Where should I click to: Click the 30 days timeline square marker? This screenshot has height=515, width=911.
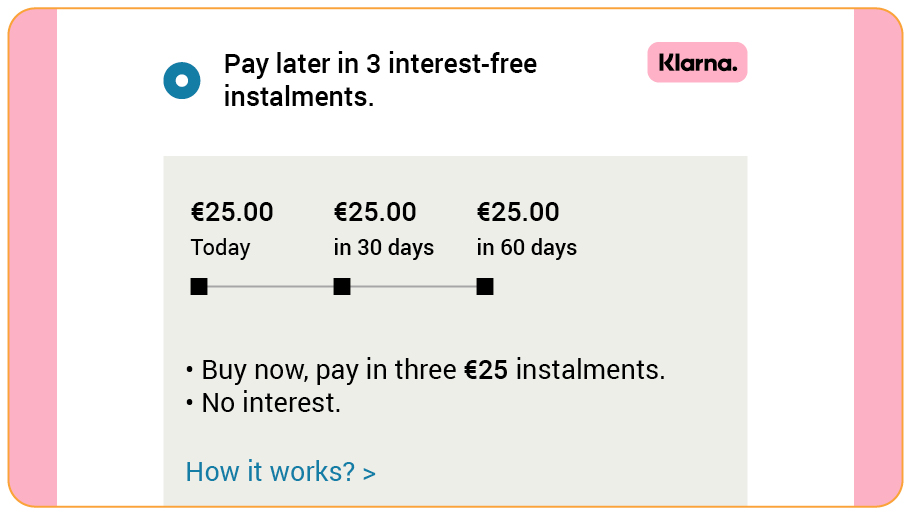tap(342, 287)
